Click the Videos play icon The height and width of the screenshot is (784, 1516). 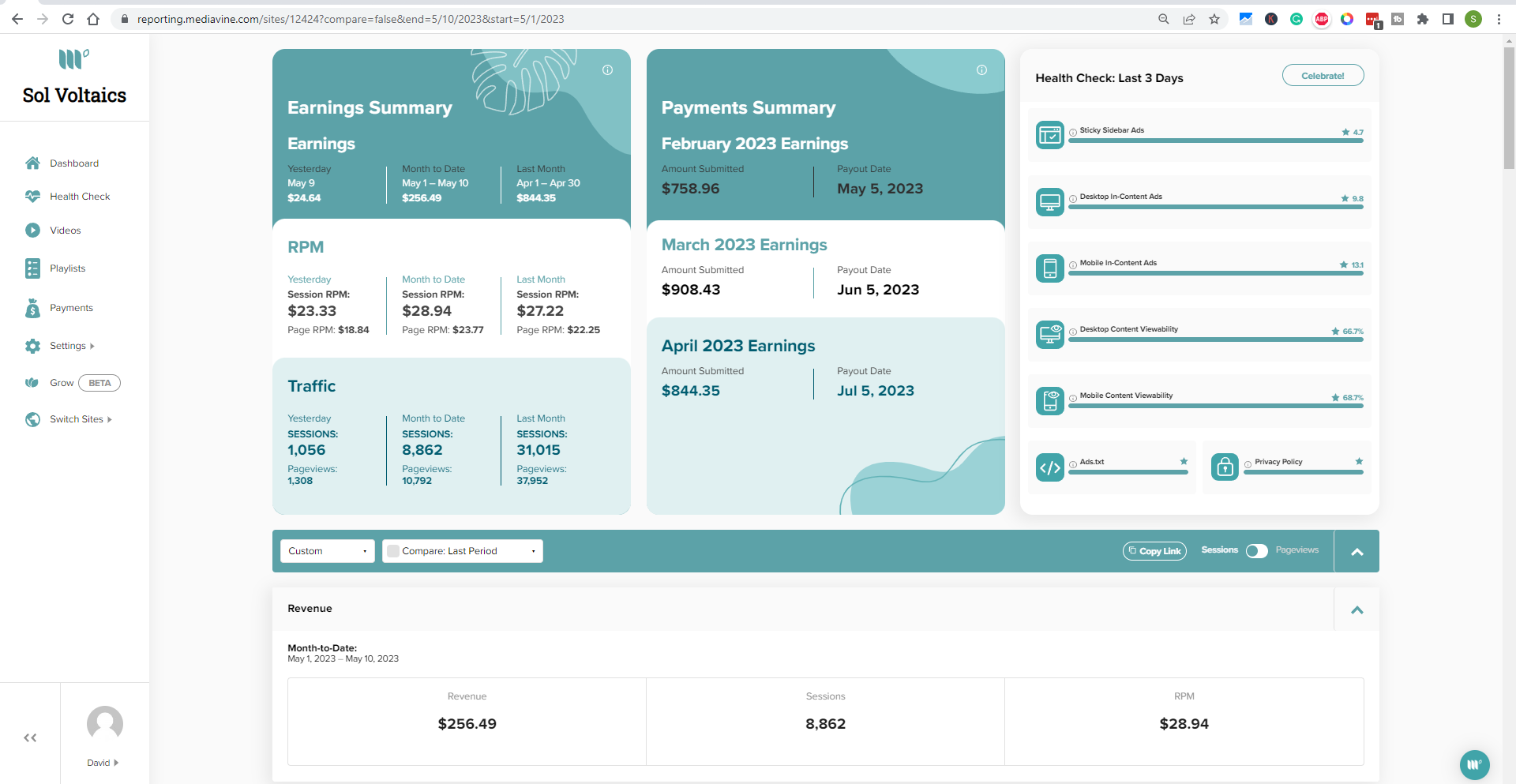[x=32, y=230]
